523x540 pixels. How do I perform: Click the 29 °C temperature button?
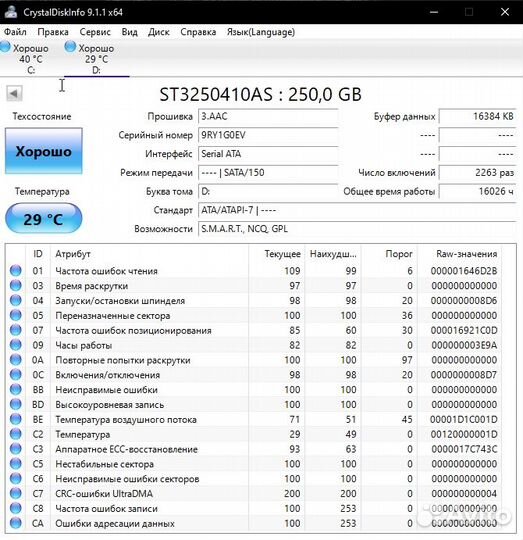(44, 219)
